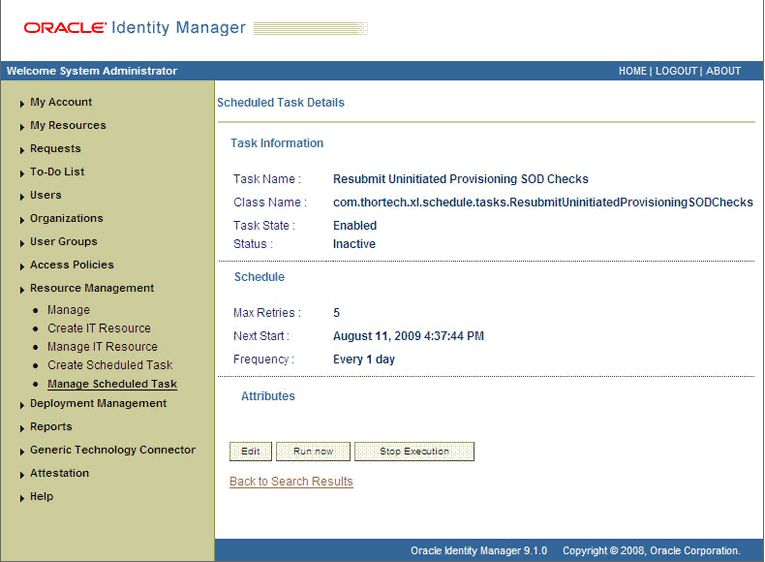Click Next Start 'August 11, 2009 4:37:44 PM'
Screen dimensions: 765x562
pos(408,336)
